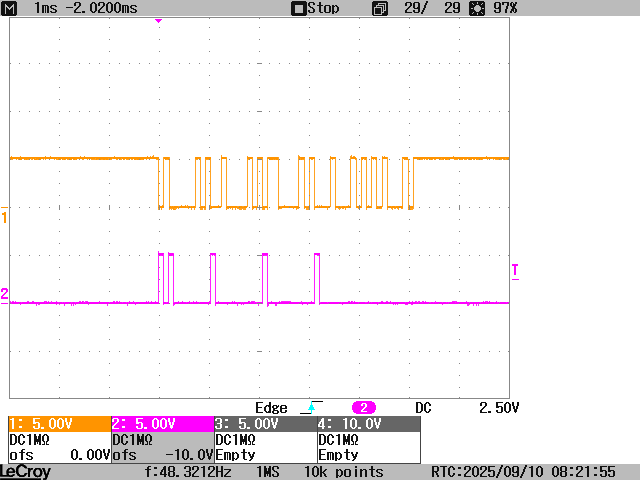Click channel 4 Empty field
Image resolution: width=640 pixels, height=480 pixels.
pos(338,455)
